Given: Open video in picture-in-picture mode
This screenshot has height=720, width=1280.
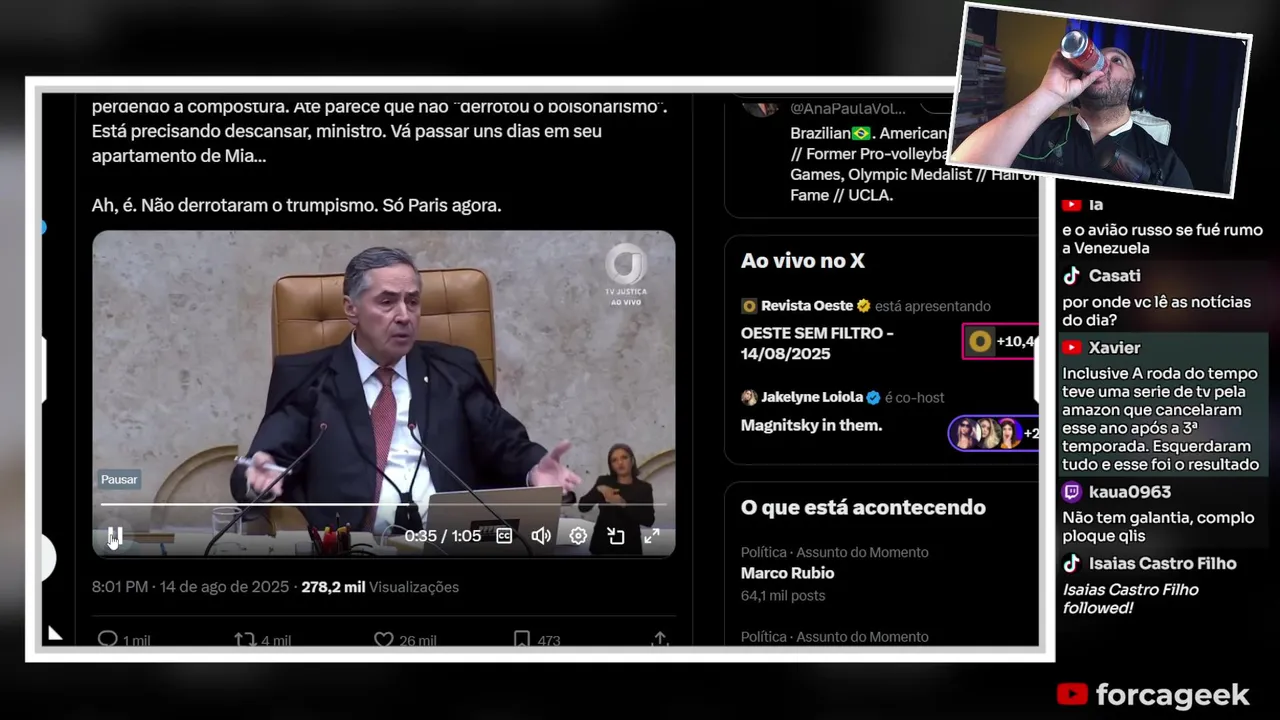Looking at the screenshot, I should (615, 536).
